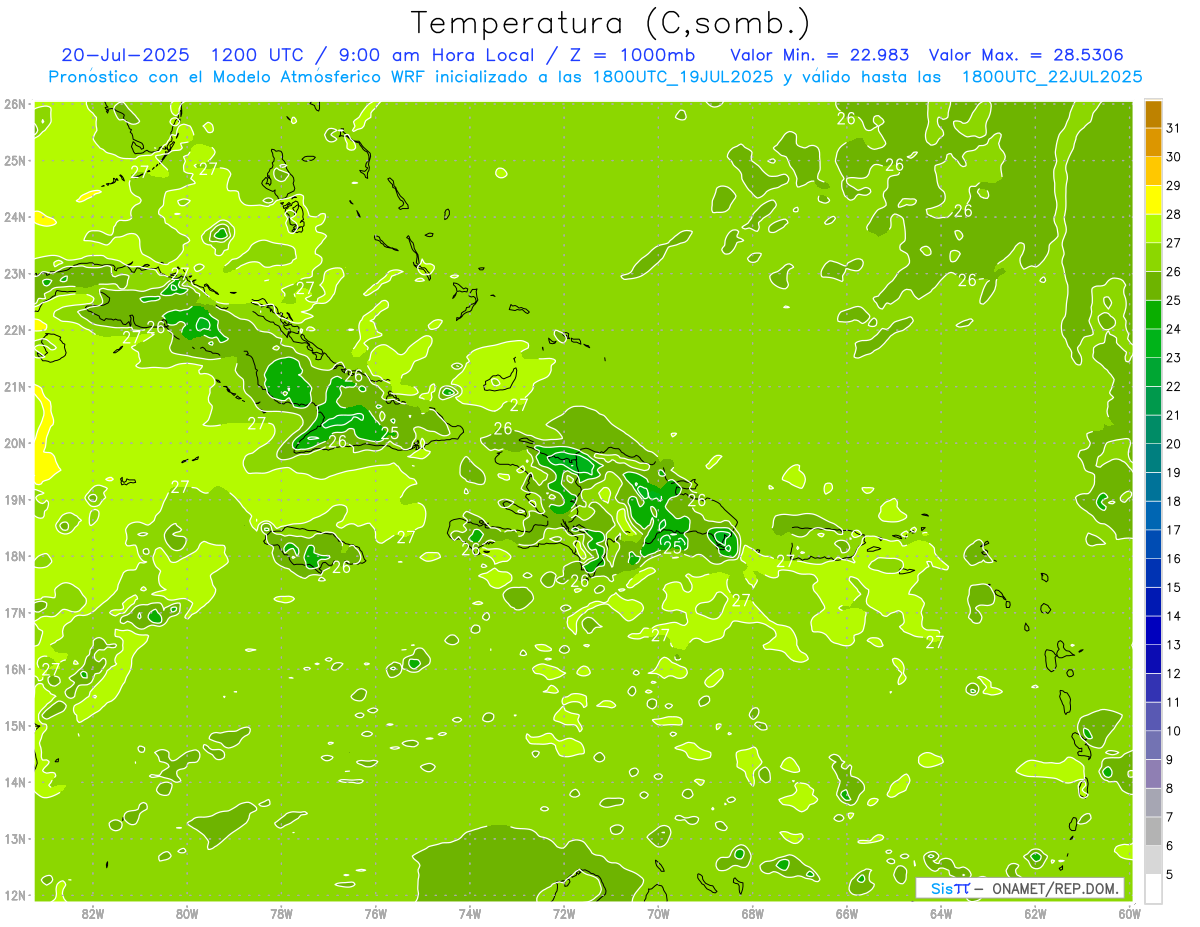Pick the dark blue swatch between 13 and 14
Viewport: 1200px width, 927px height.
[1153, 630]
